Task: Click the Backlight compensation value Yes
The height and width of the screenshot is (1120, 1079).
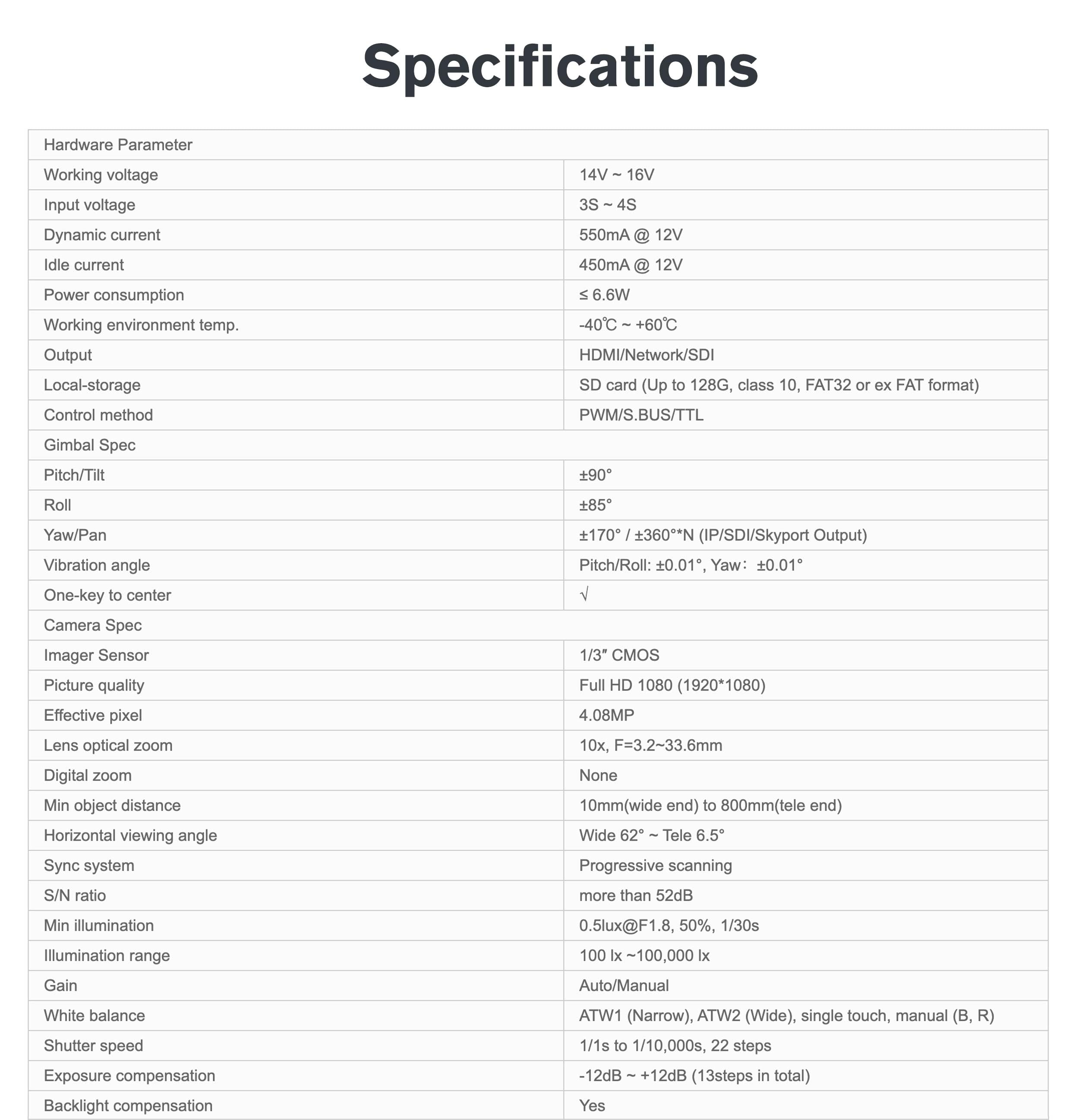Action: coord(592,1106)
